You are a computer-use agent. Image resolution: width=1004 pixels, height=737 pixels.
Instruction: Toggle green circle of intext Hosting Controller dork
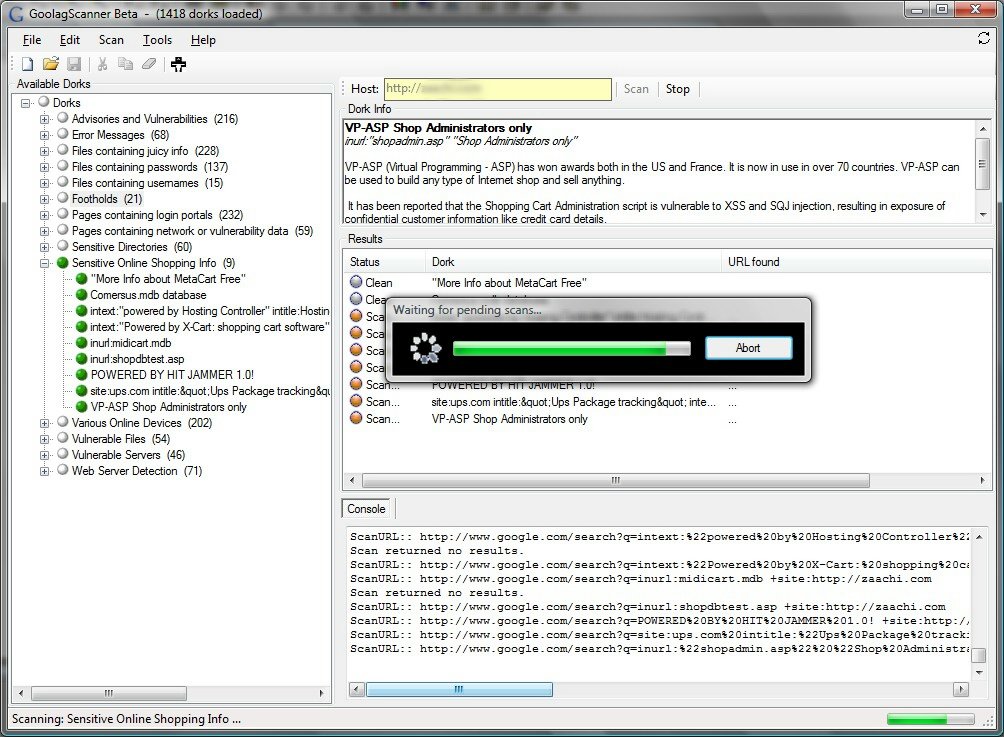click(x=81, y=311)
